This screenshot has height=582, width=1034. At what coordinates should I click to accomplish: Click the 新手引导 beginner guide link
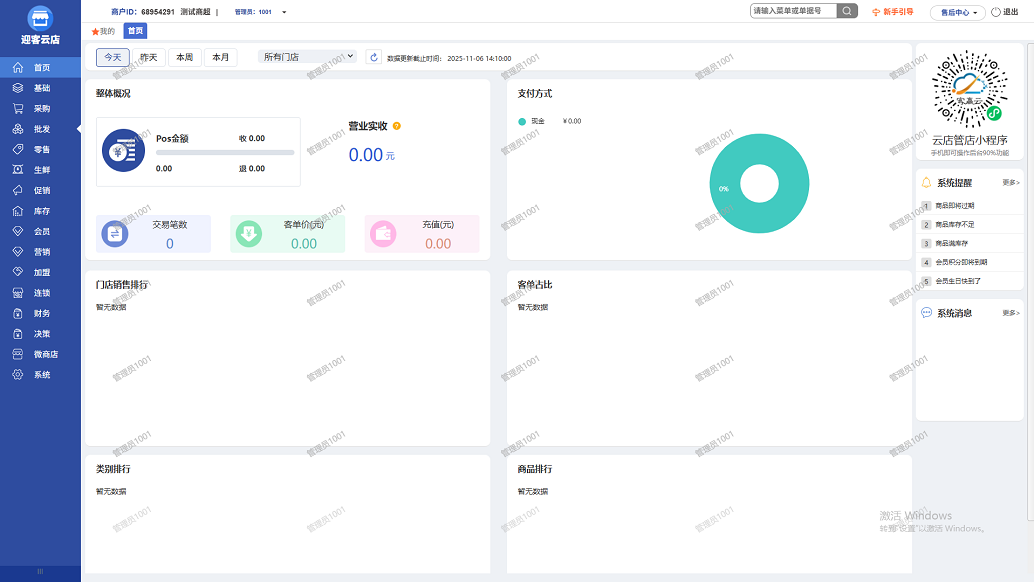pyautogui.click(x=893, y=12)
